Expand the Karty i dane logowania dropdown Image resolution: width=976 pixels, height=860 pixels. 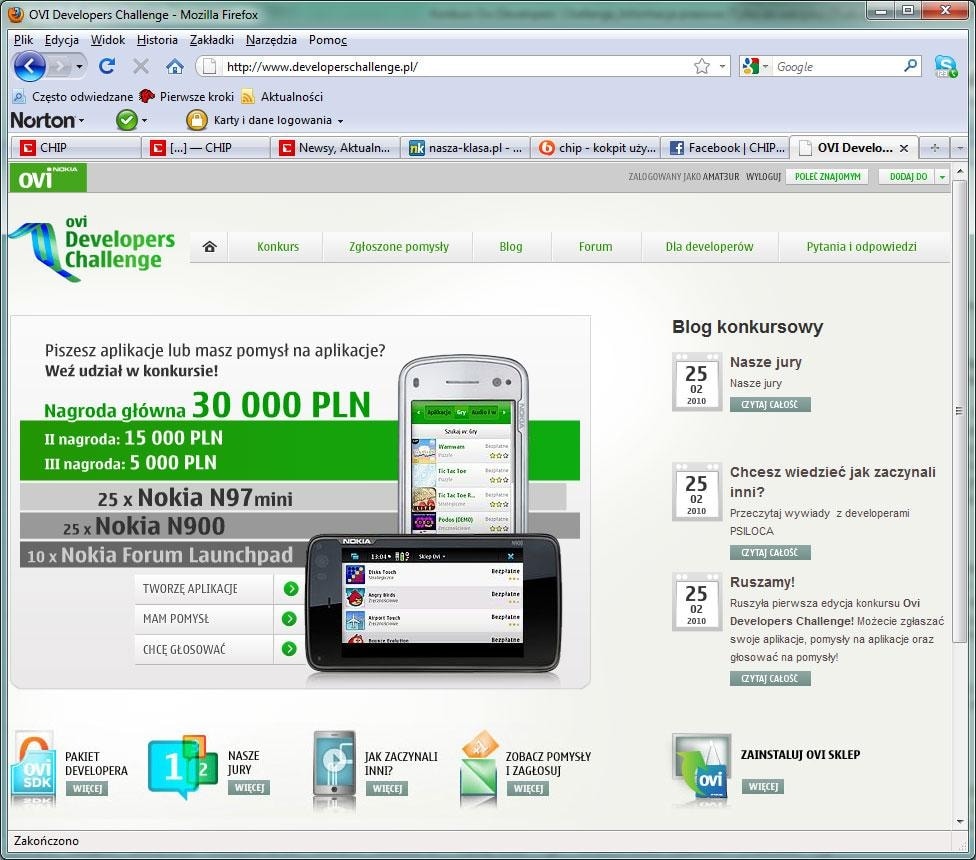coord(340,121)
